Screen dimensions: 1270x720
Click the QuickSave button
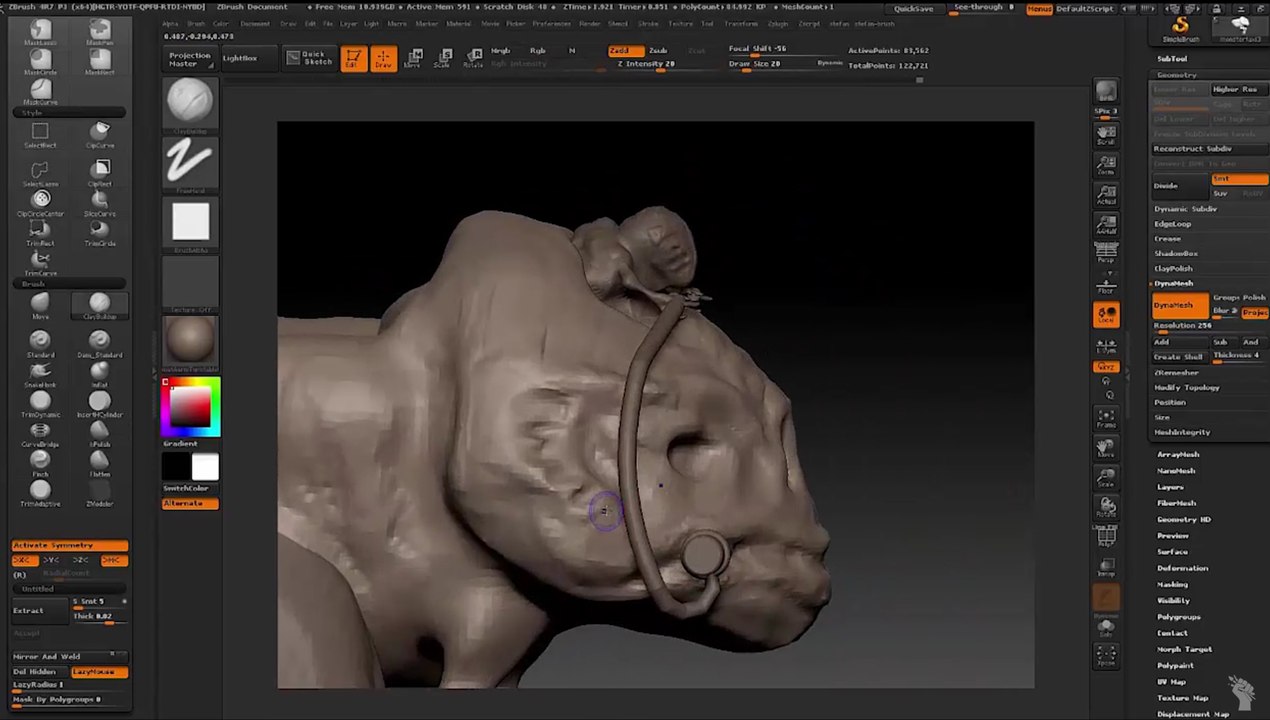913,8
